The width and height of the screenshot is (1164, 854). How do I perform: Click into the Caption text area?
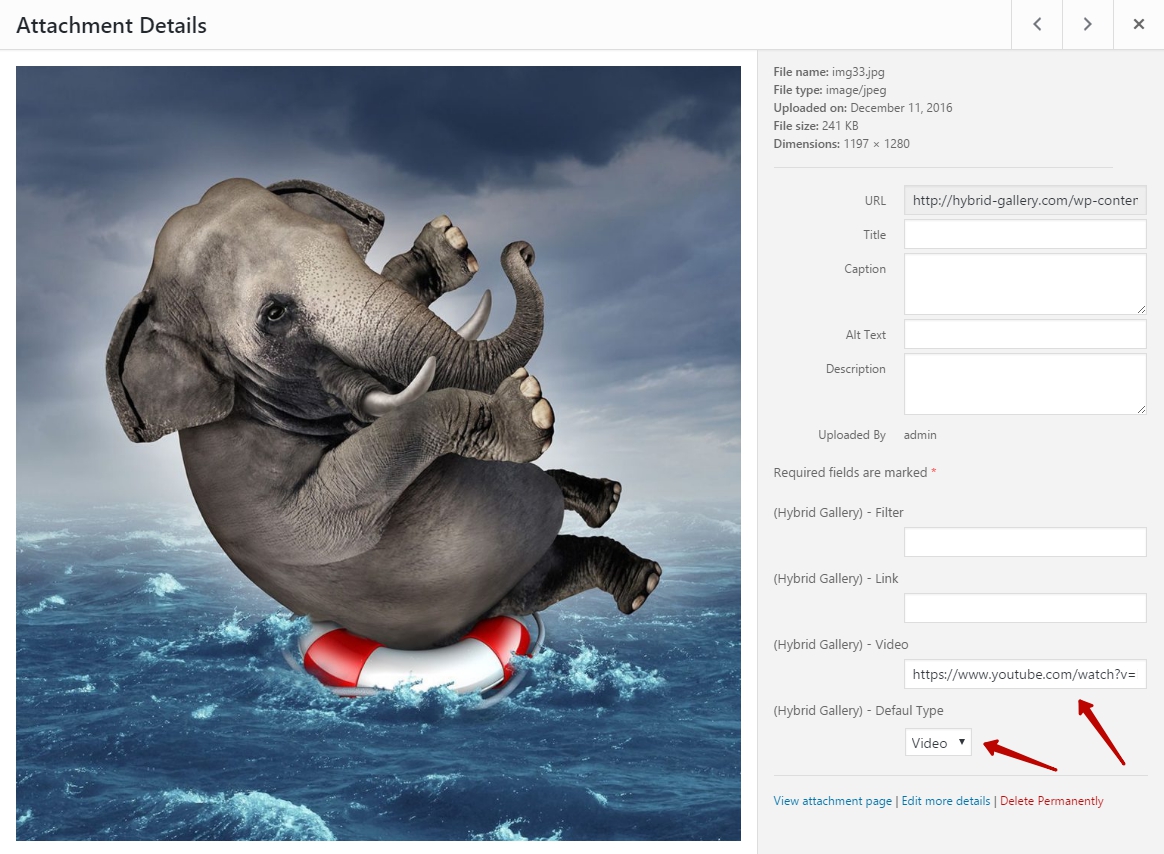1024,284
